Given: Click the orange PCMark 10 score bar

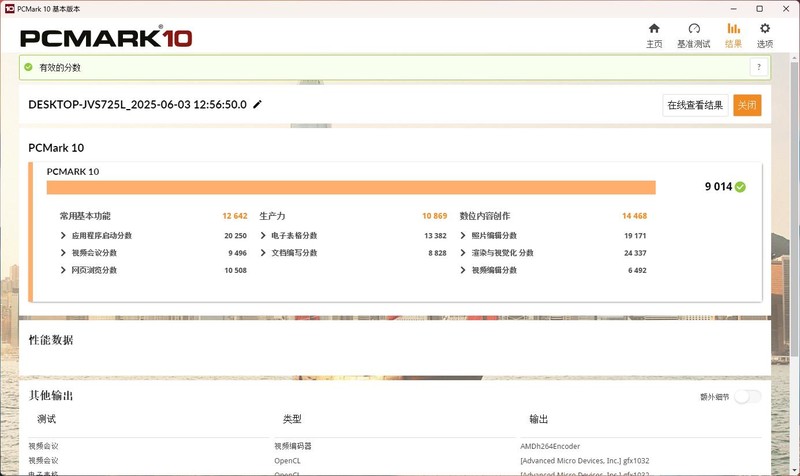Looking at the screenshot, I should pos(351,187).
